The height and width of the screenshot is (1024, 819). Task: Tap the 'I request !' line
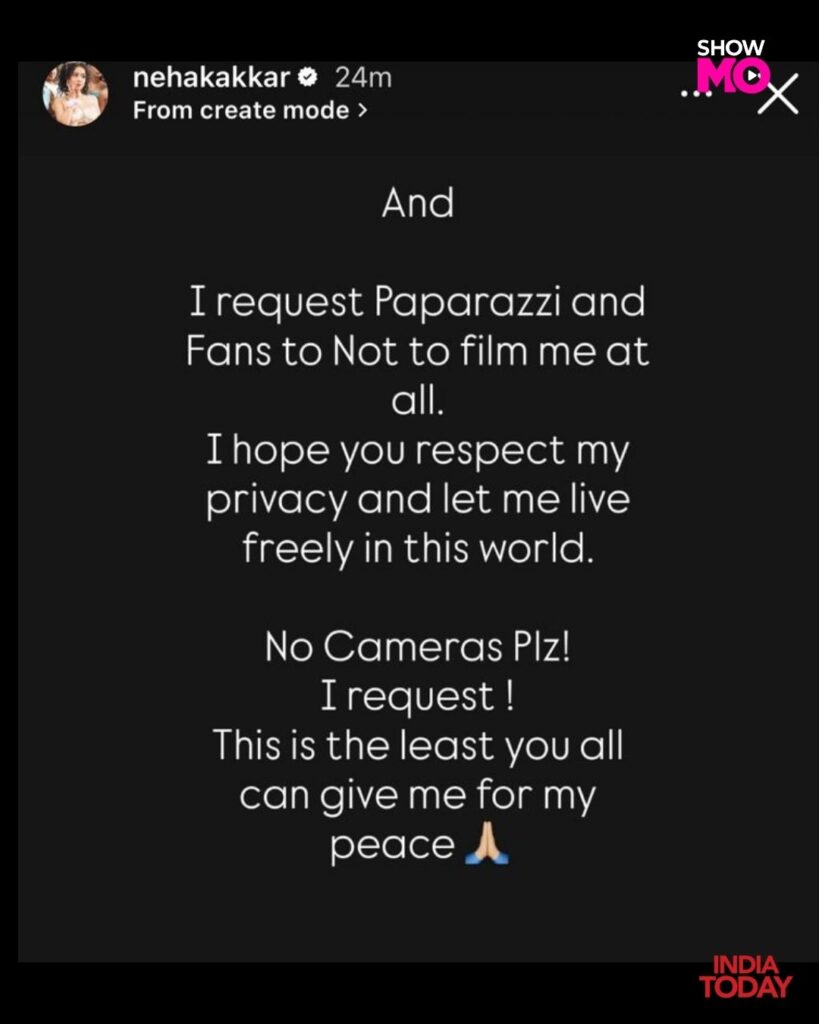[418, 698]
